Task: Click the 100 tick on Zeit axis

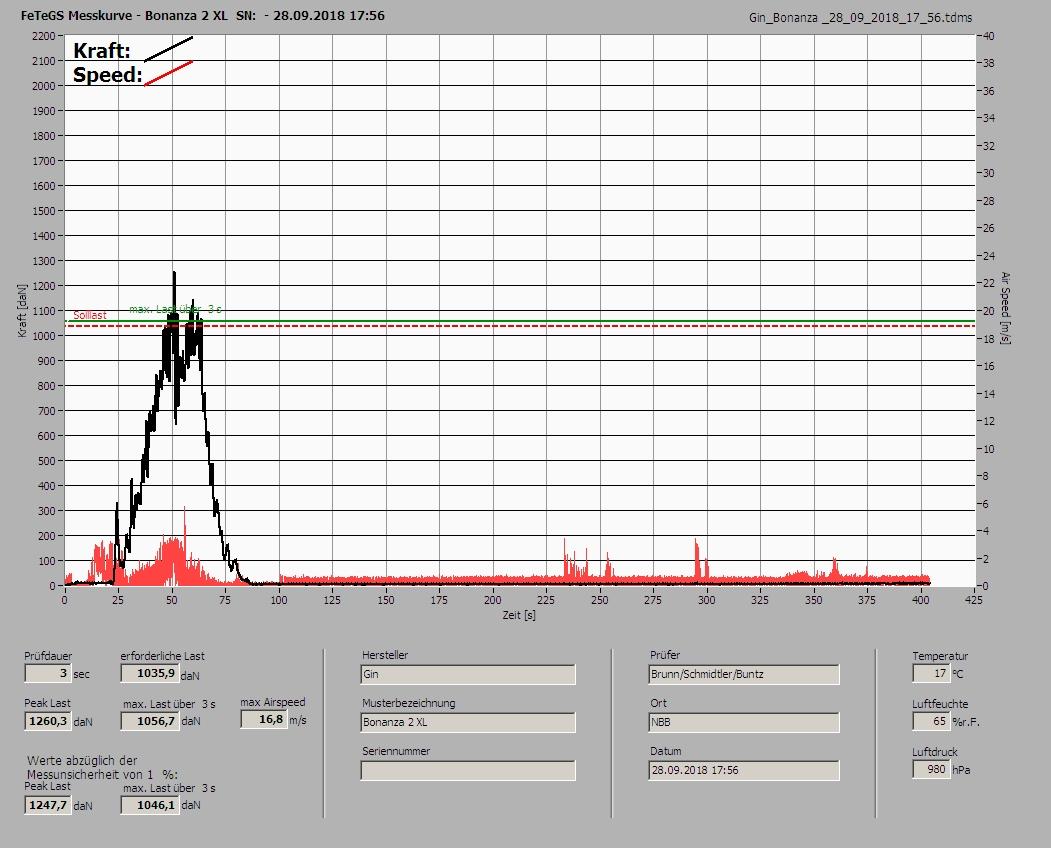Action: click(x=279, y=600)
